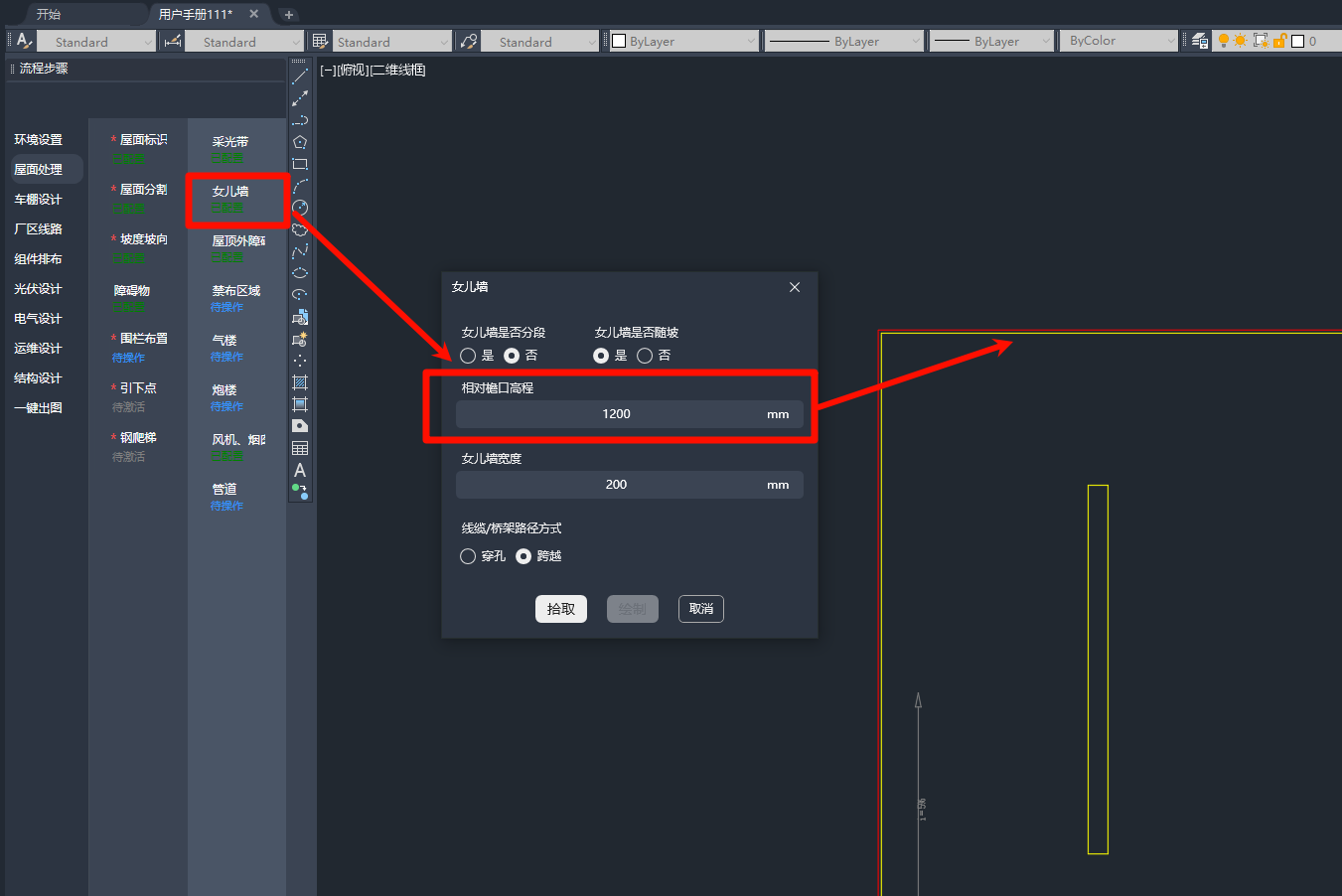
Task: Select 是 for 女儿墙是否分段
Action: tap(468, 356)
